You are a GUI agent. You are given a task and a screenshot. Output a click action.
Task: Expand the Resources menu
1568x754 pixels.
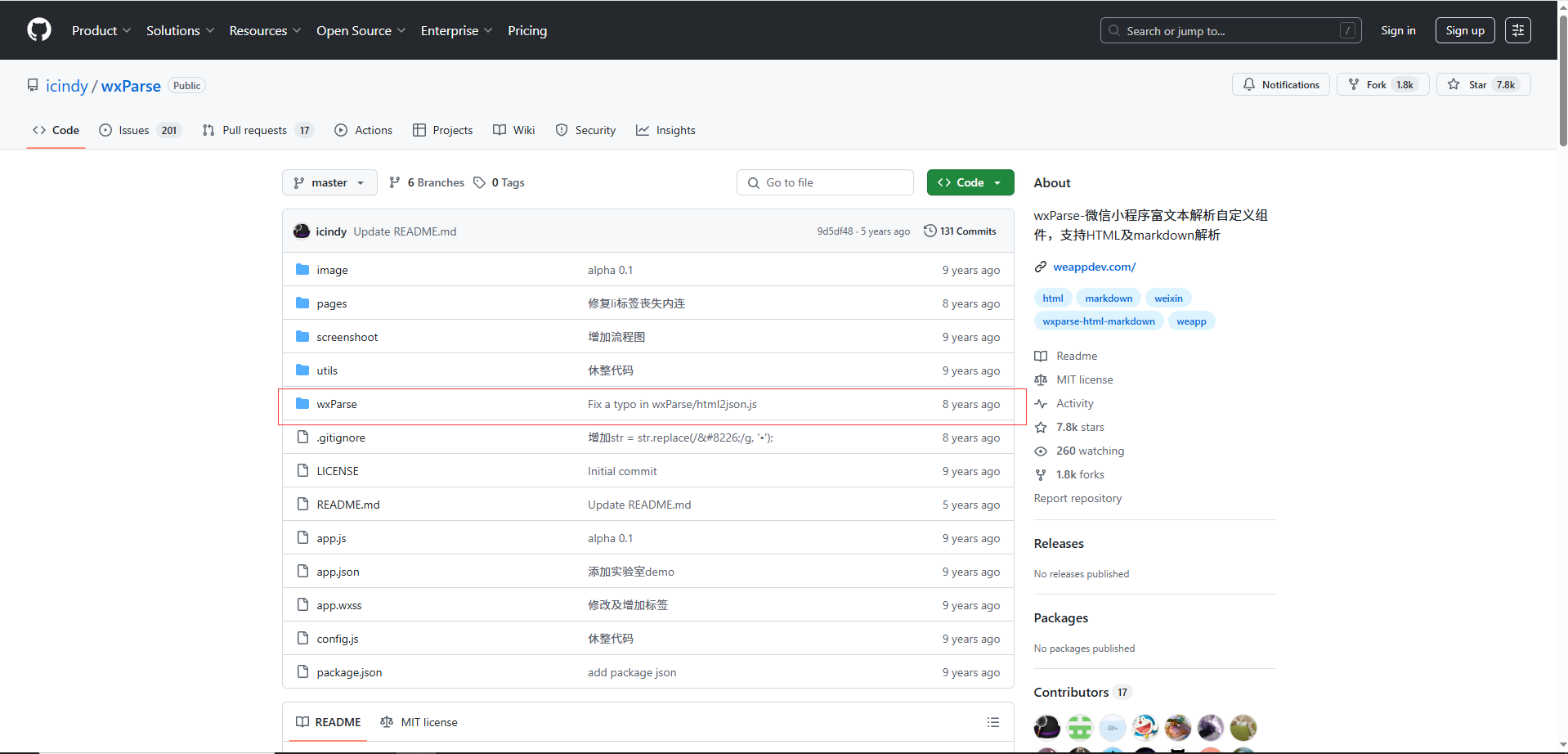point(265,30)
